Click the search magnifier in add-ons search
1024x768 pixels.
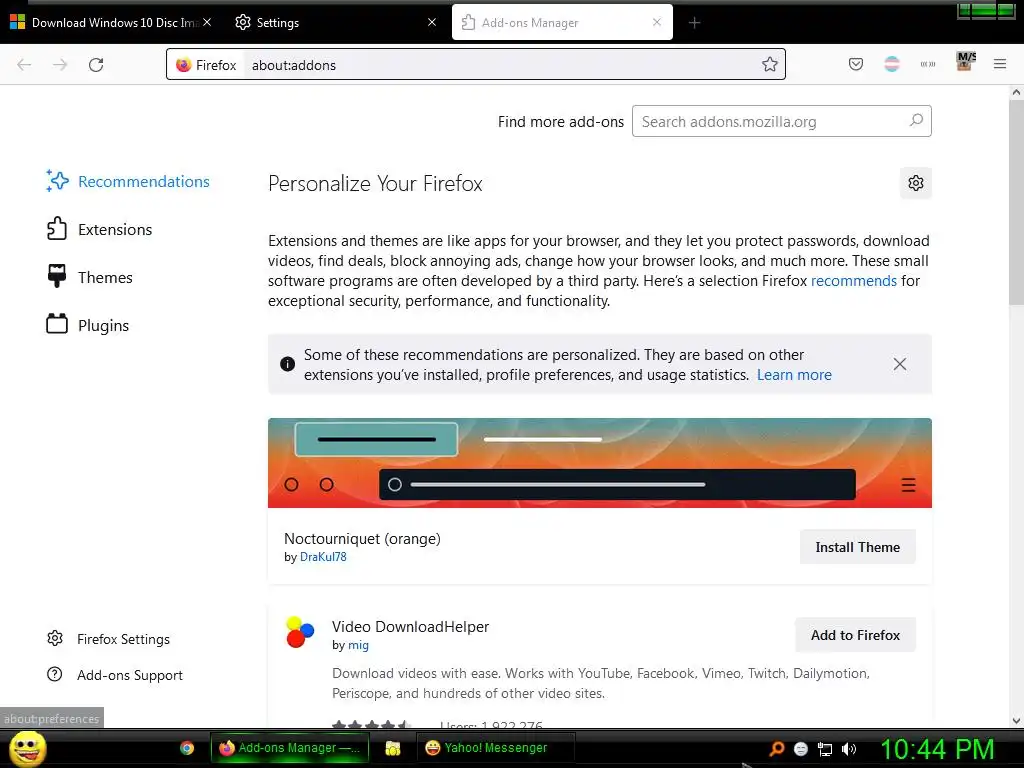click(x=916, y=120)
